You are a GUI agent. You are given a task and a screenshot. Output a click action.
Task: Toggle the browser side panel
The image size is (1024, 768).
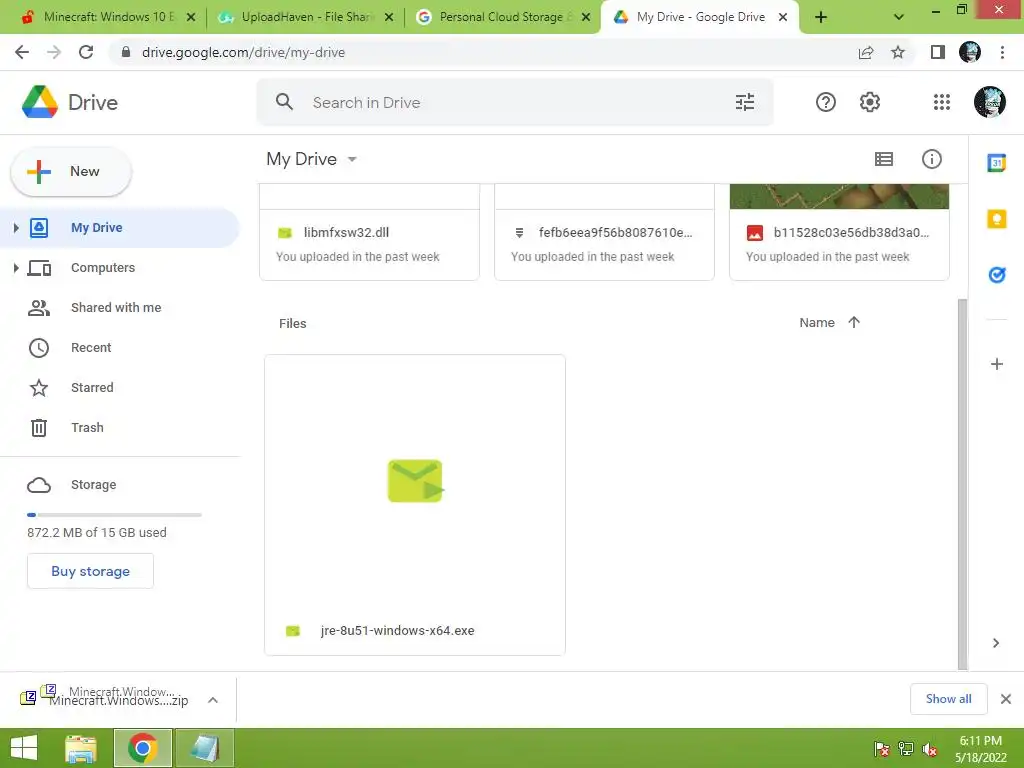938,52
